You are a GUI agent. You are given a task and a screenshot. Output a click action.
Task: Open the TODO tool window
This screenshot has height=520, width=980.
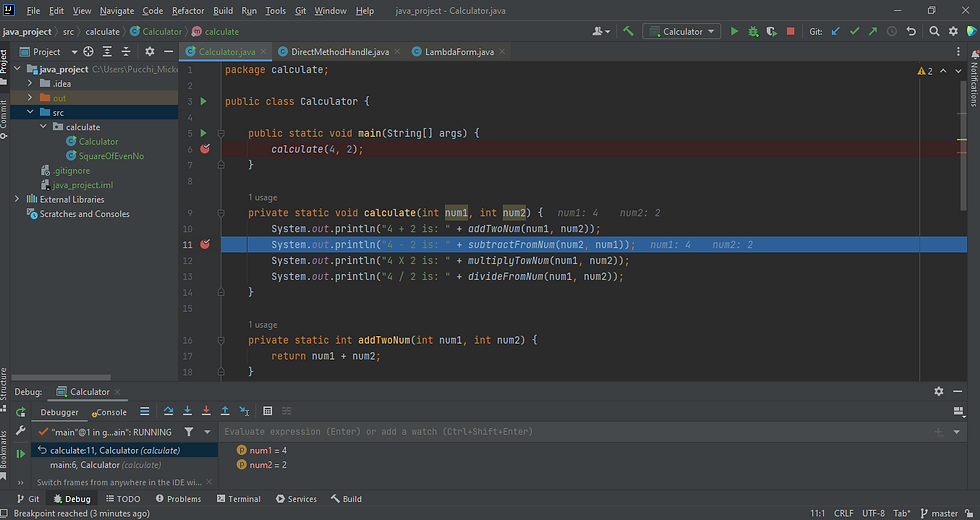[122, 499]
